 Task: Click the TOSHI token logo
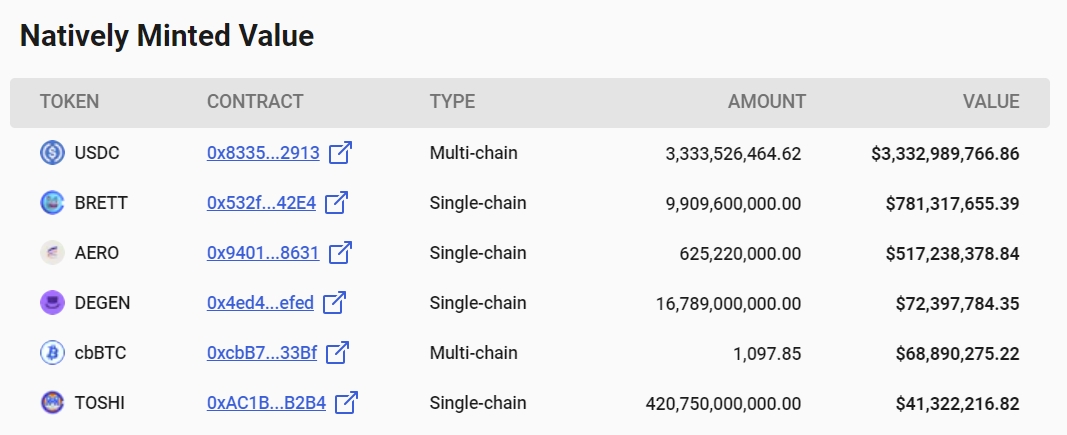[x=52, y=403]
